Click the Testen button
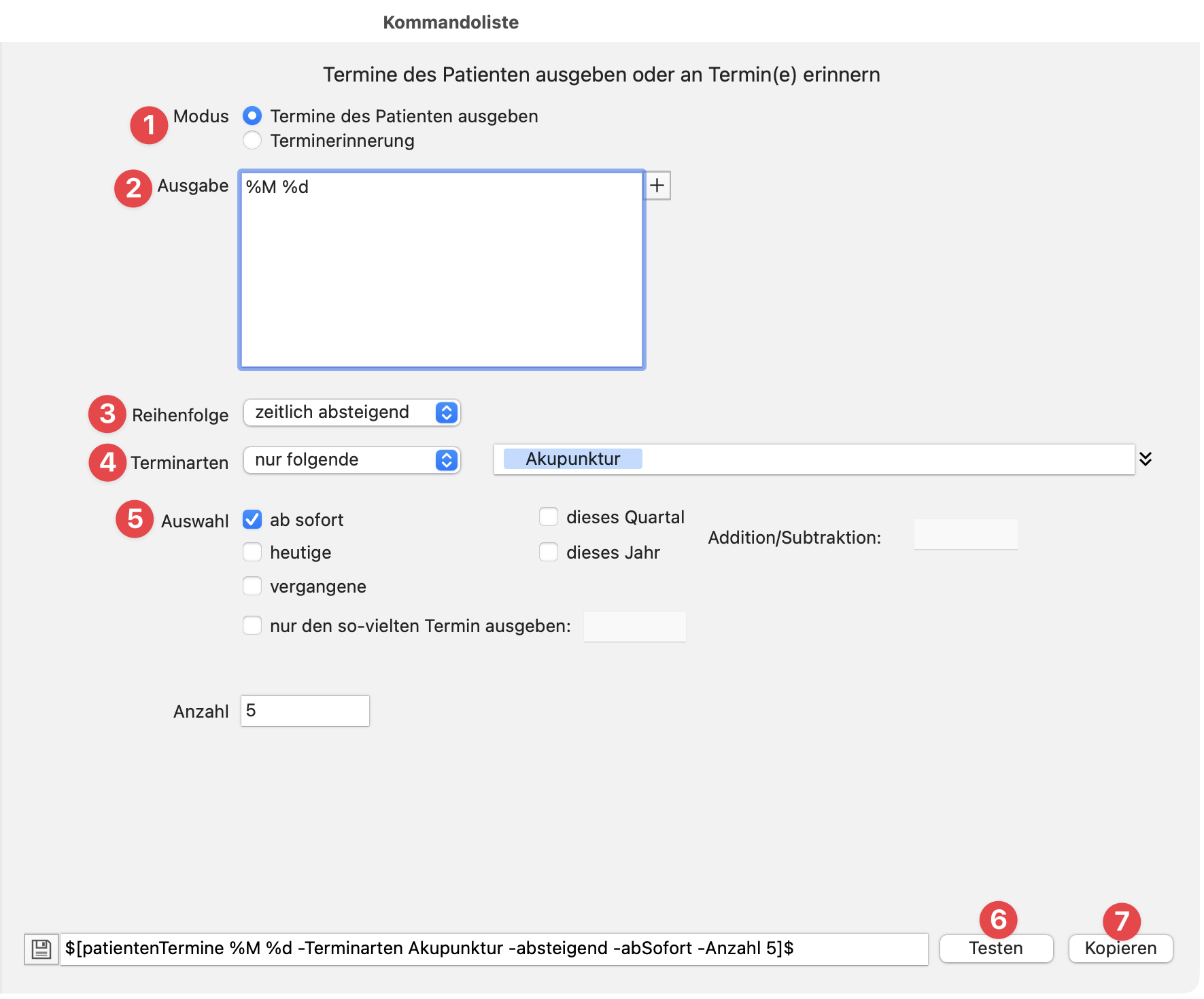This screenshot has width=1204, height=999. 996,948
